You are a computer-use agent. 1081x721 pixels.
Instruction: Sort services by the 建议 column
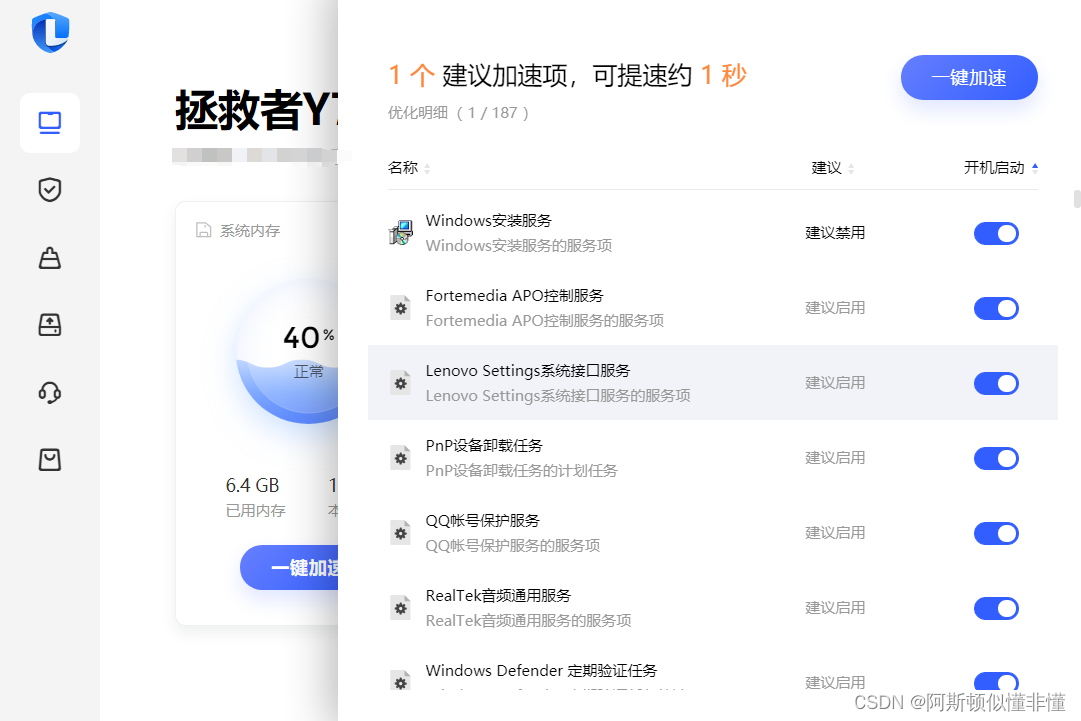831,167
